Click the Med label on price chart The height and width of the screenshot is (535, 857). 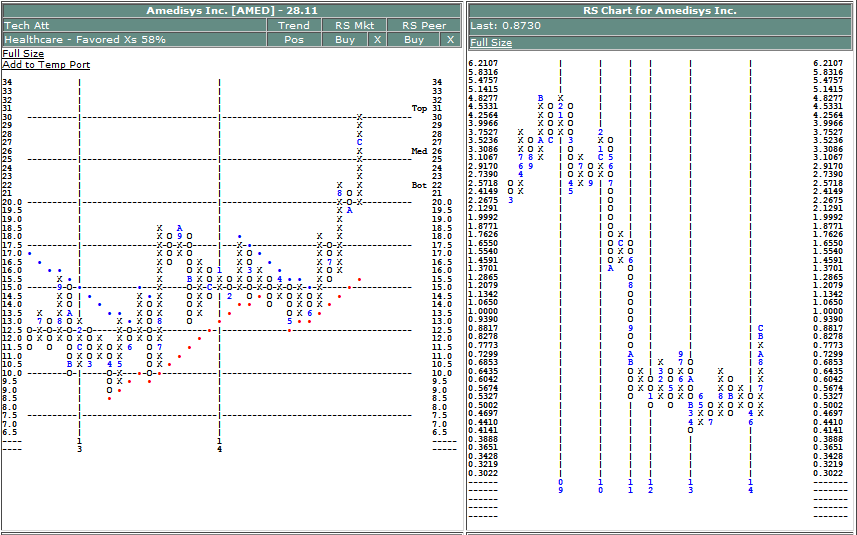(x=419, y=151)
